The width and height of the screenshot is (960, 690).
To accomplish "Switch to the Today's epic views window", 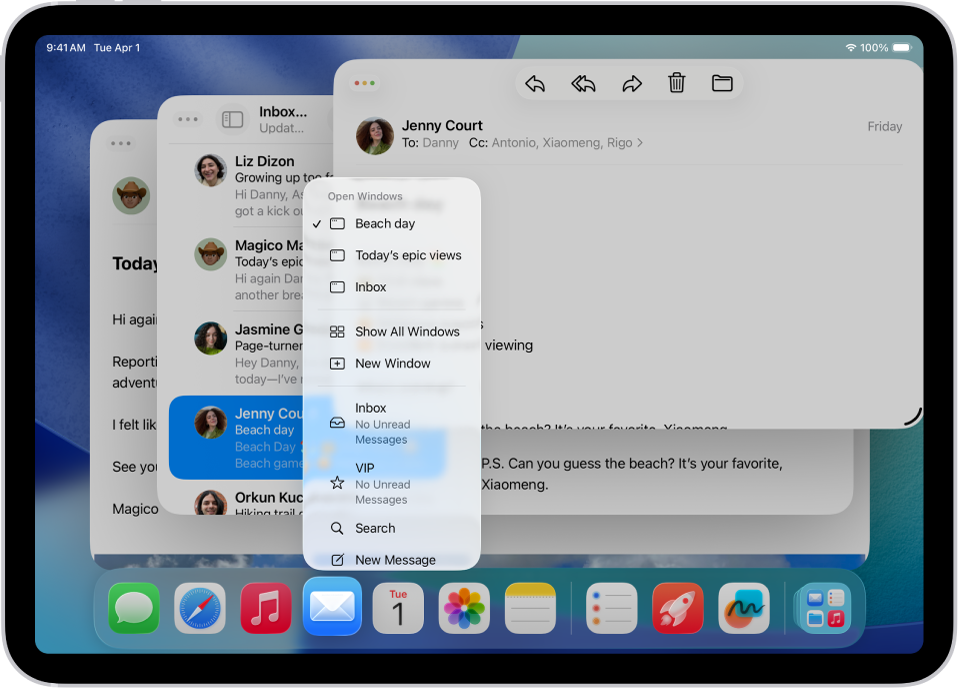I will [408, 255].
